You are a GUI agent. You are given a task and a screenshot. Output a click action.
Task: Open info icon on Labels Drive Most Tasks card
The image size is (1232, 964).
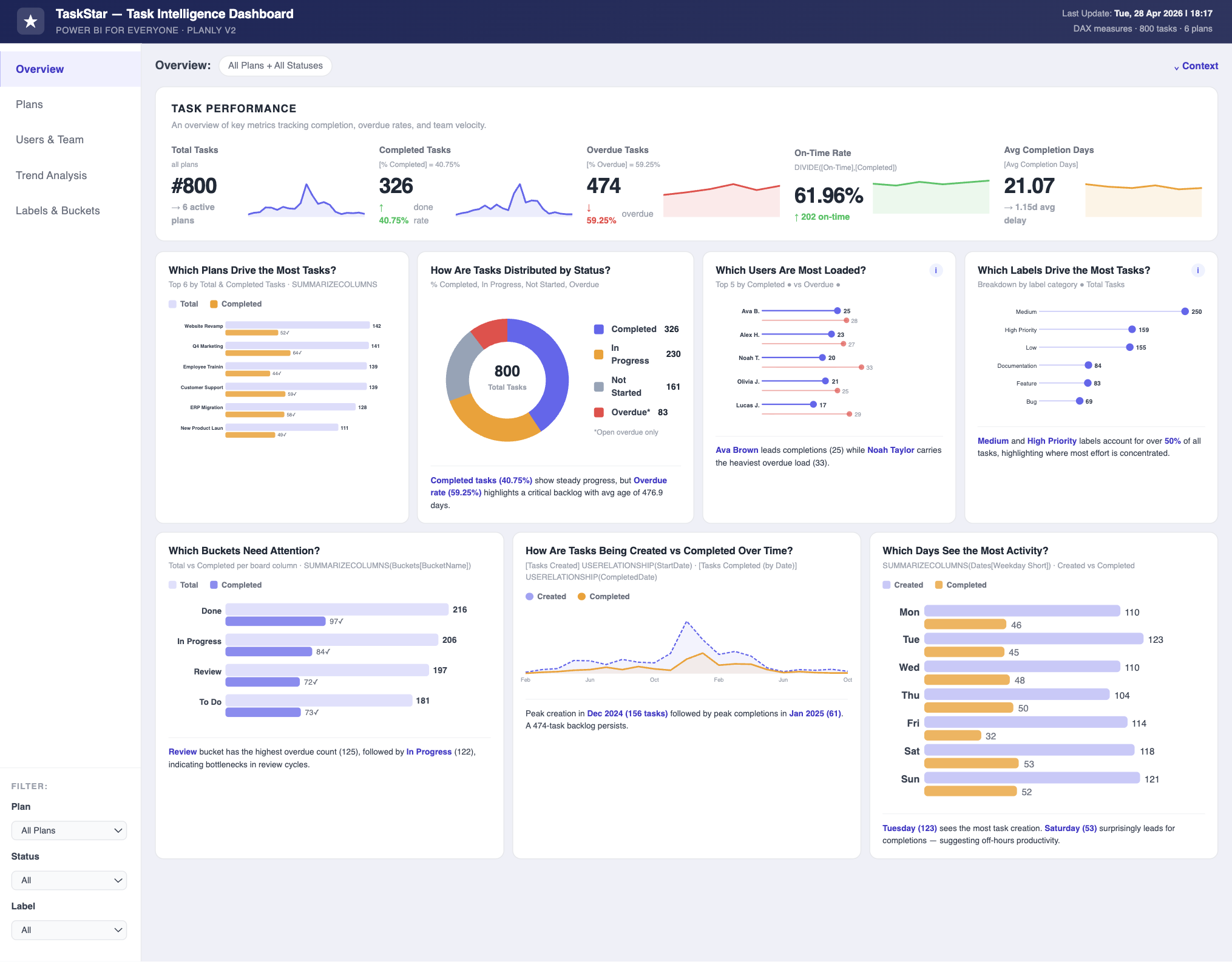coord(1198,270)
